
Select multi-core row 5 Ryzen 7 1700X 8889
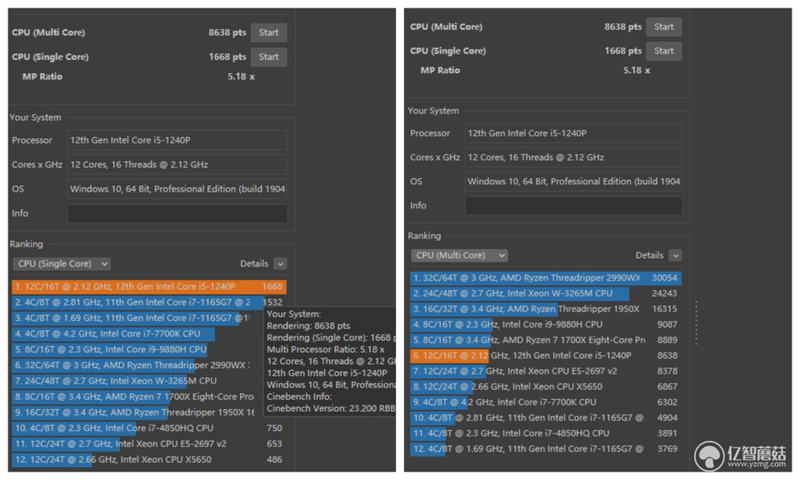[546, 340]
